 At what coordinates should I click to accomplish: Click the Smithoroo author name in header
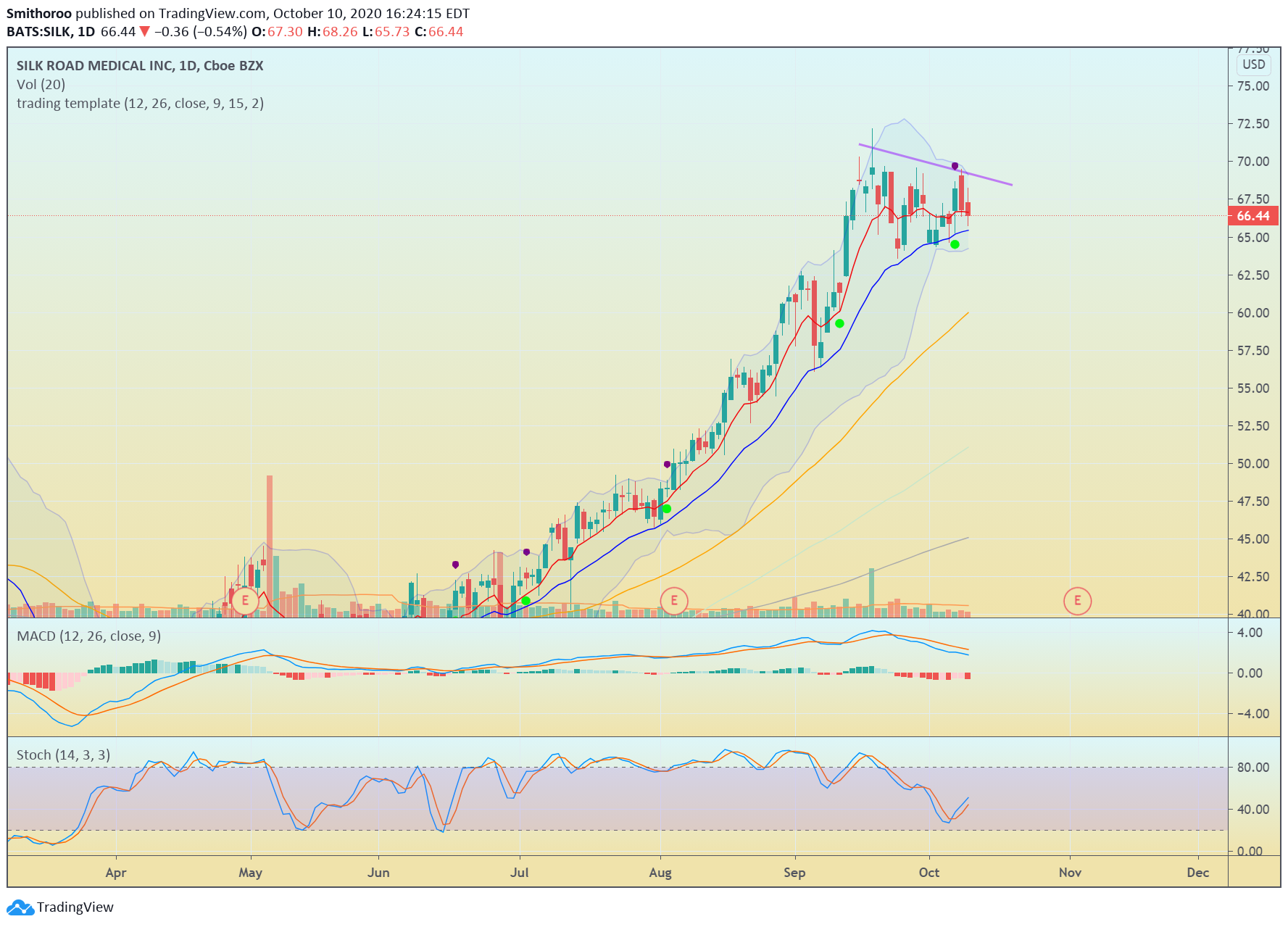click(39, 14)
